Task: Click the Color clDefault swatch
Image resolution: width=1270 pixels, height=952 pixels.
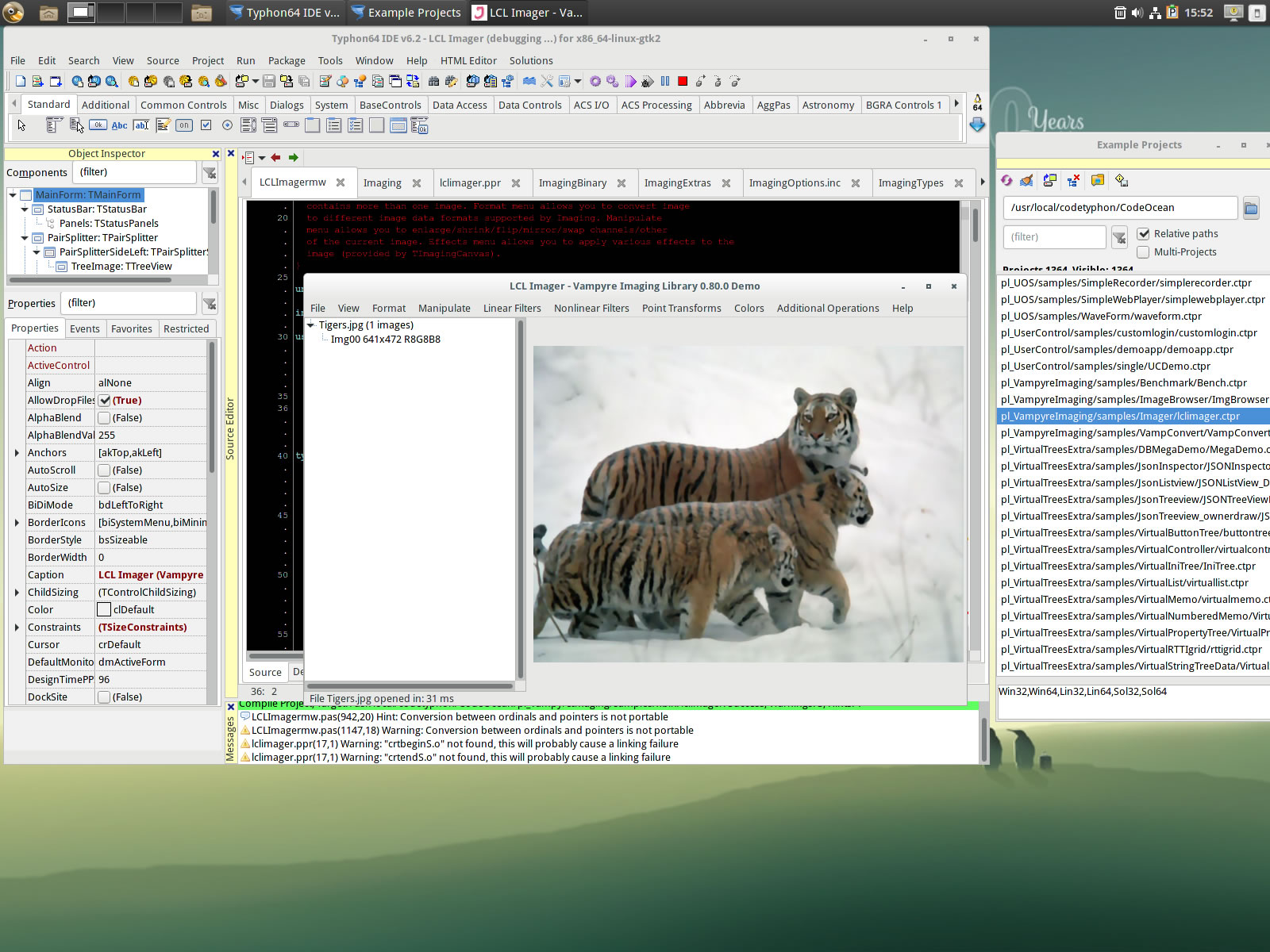Action: pos(104,609)
